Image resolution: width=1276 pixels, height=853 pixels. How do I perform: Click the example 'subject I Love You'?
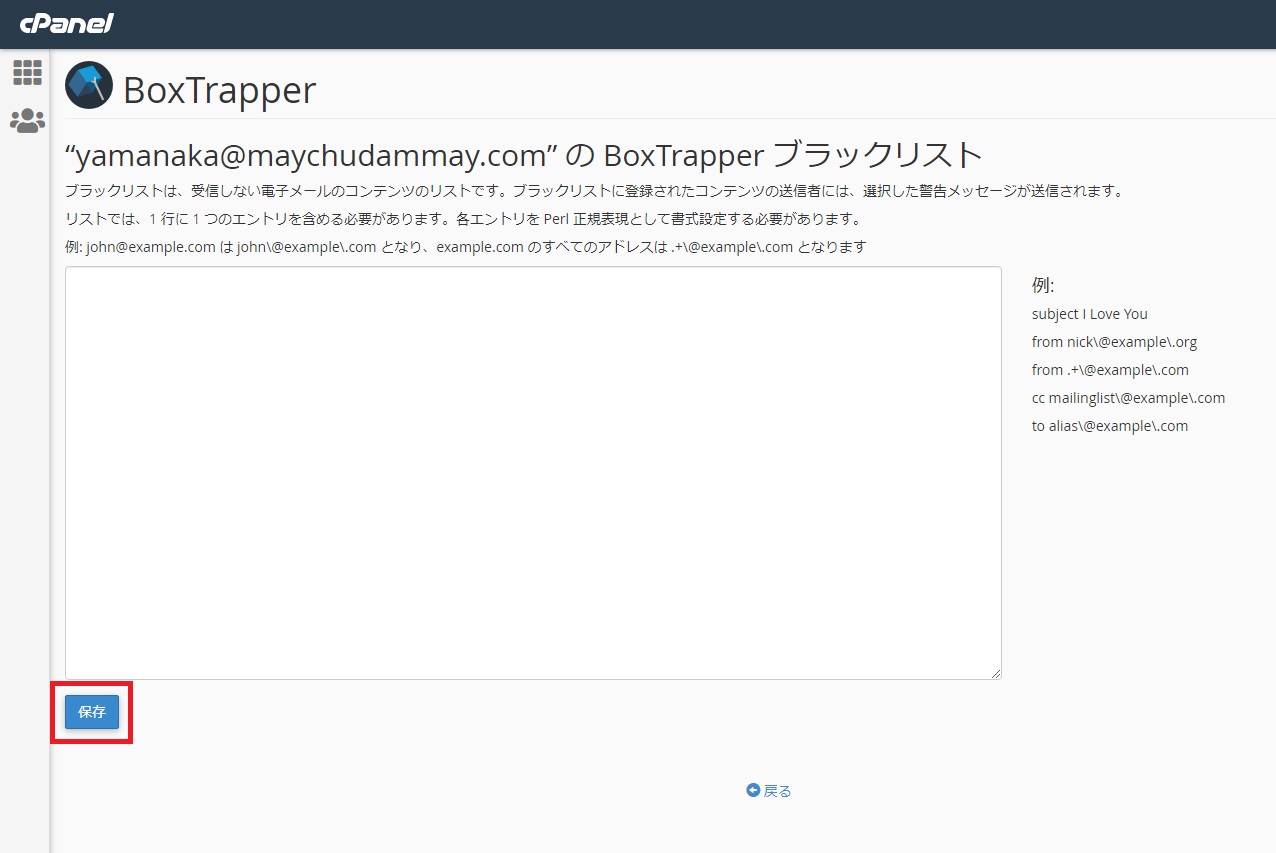(x=1090, y=314)
